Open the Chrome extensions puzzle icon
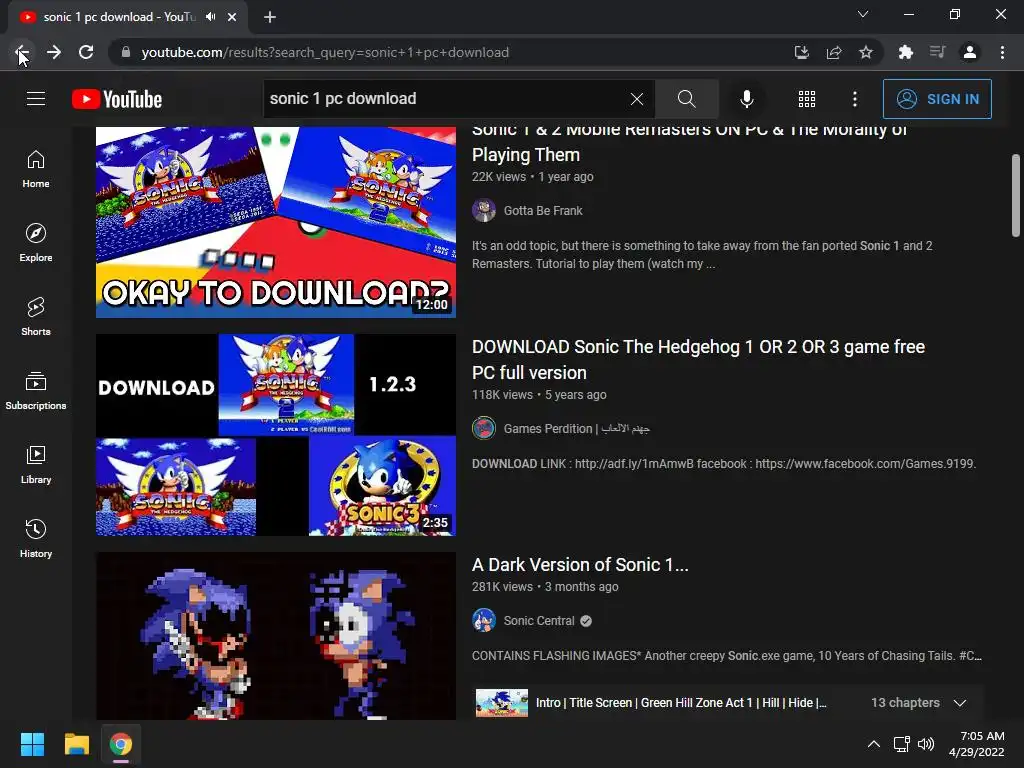 [x=906, y=52]
